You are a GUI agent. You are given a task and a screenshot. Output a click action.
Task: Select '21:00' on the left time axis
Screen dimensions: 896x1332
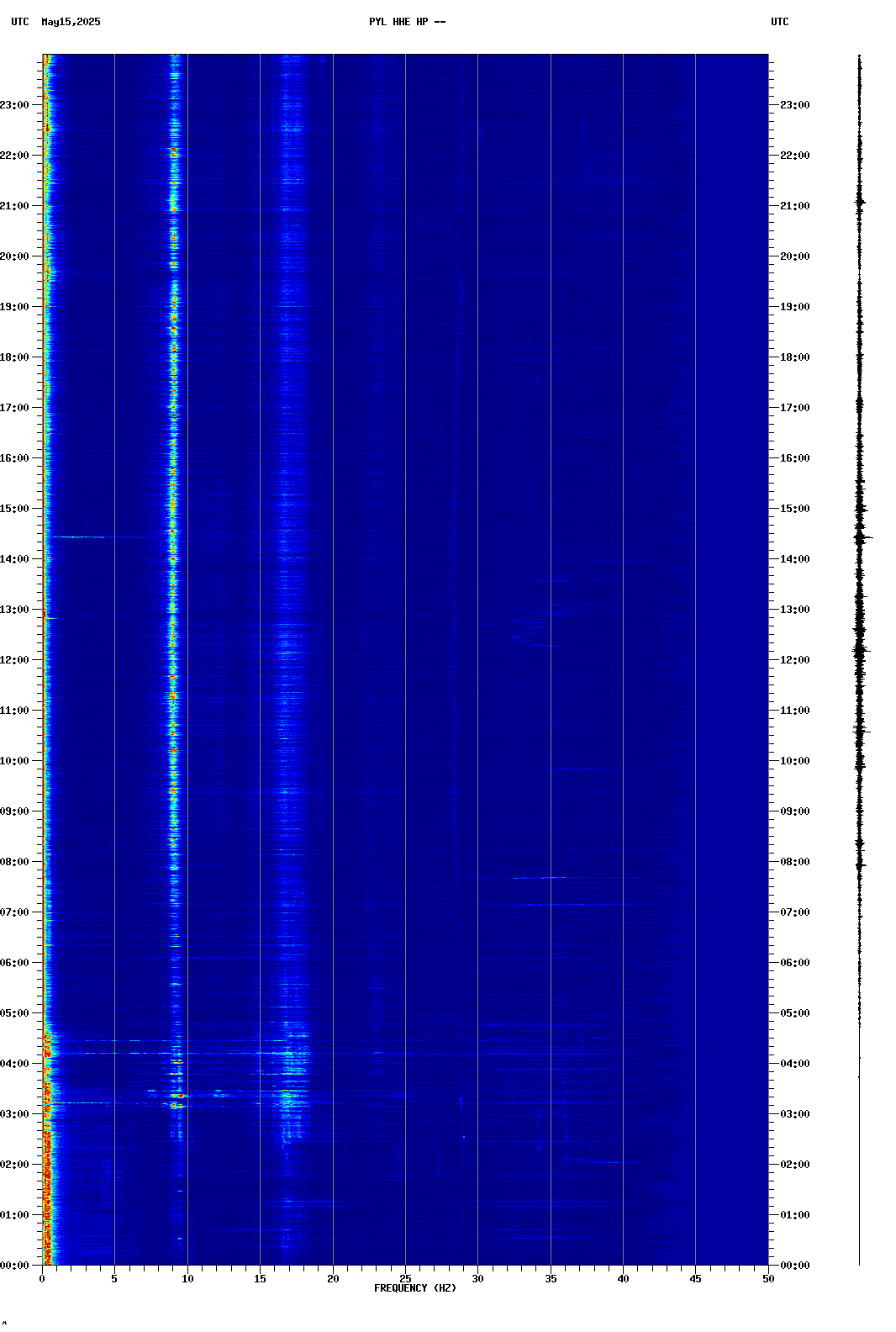14,206
